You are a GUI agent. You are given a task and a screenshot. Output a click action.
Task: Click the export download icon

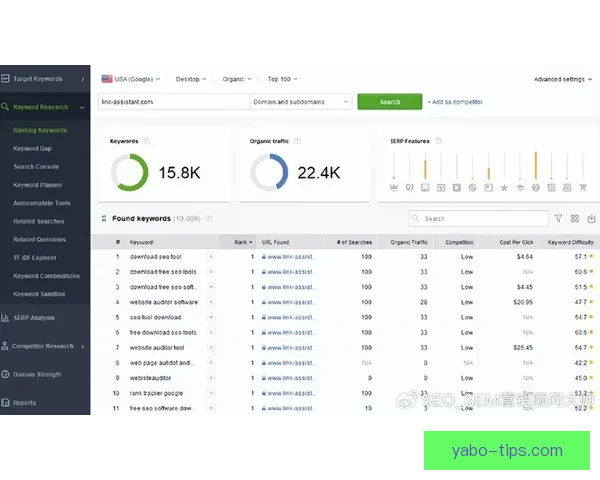(591, 218)
